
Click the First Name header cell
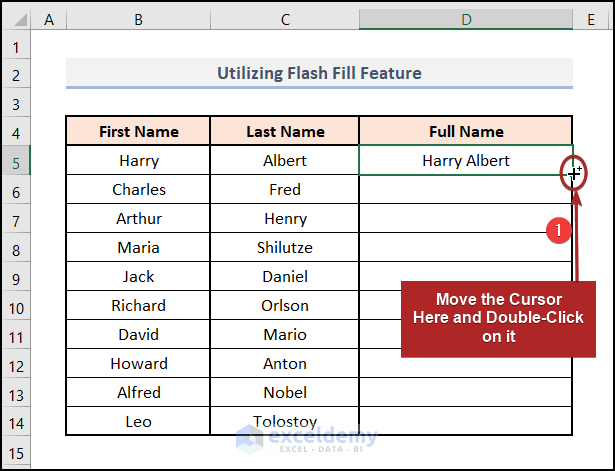point(138,132)
